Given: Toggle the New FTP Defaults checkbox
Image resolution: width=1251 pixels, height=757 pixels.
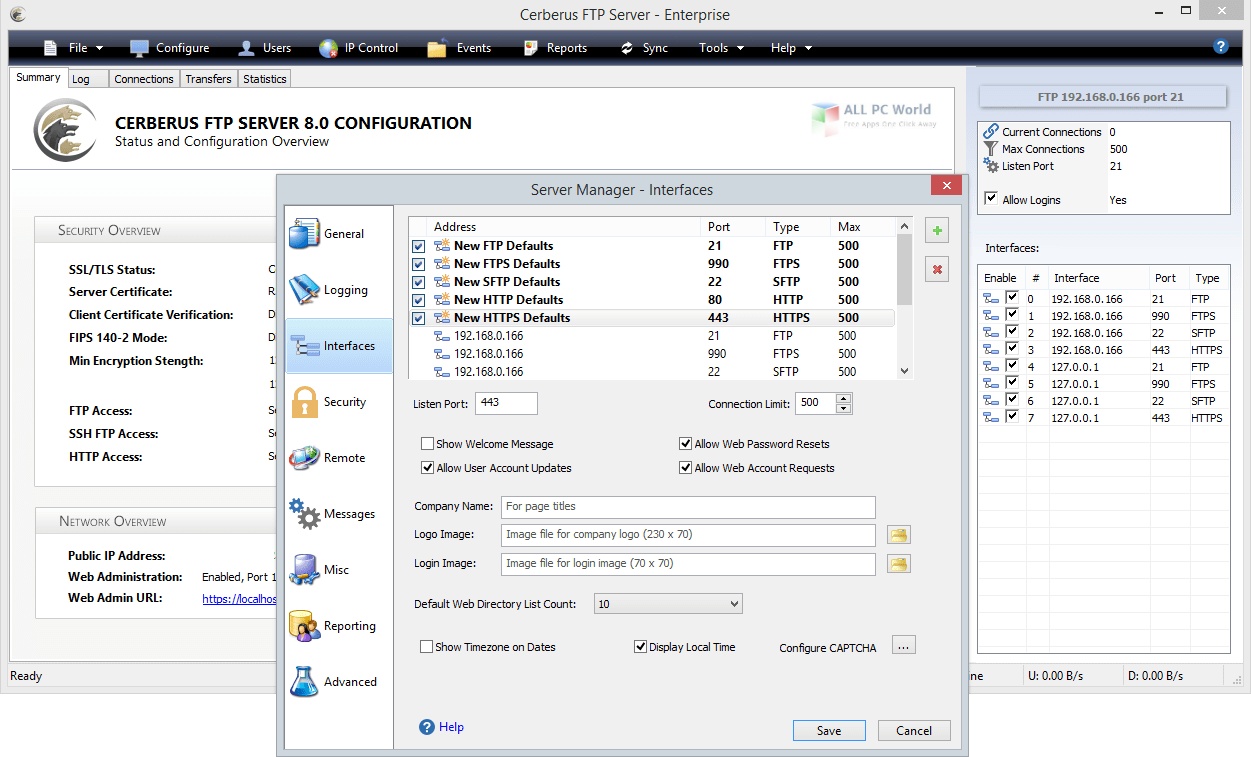Looking at the screenshot, I should [x=418, y=246].
